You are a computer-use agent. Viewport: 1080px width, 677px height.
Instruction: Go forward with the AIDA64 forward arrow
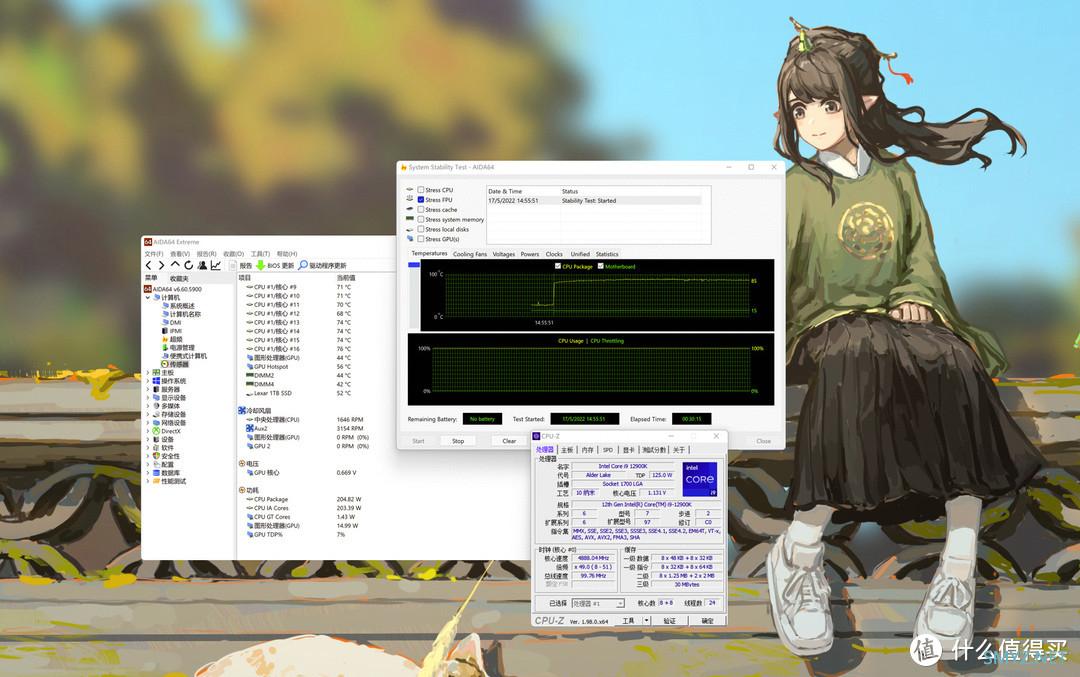point(161,265)
